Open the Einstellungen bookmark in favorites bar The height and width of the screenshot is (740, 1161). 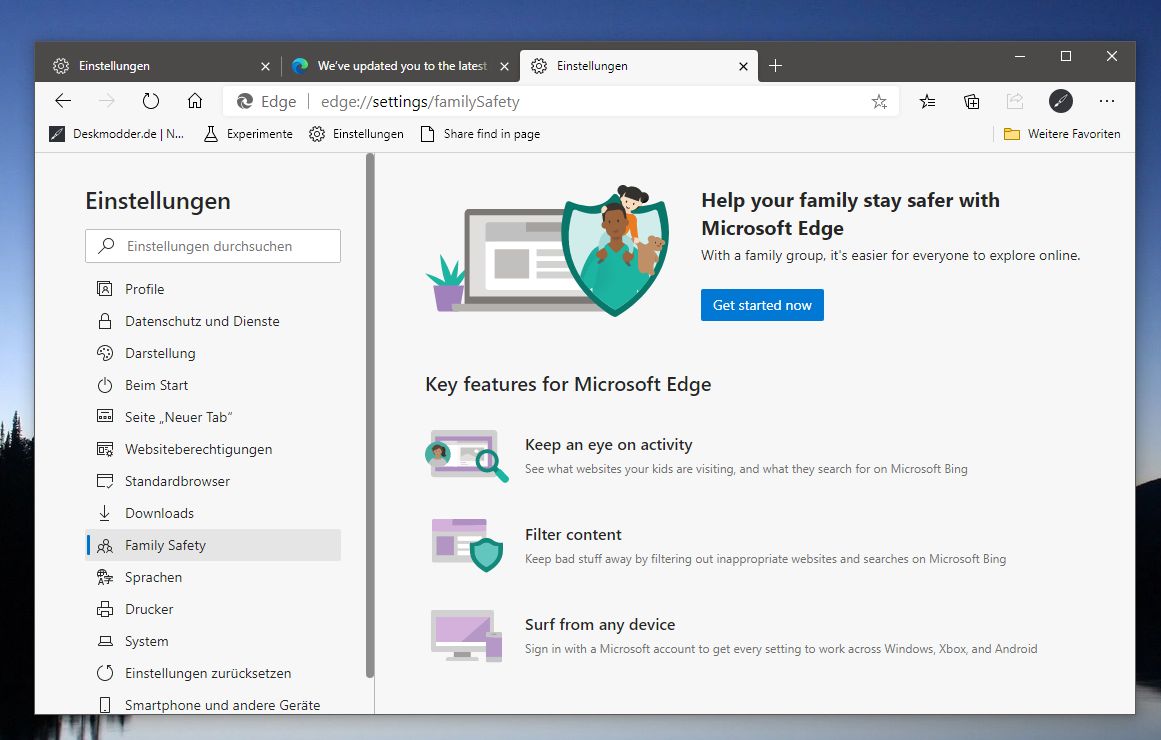tap(357, 134)
